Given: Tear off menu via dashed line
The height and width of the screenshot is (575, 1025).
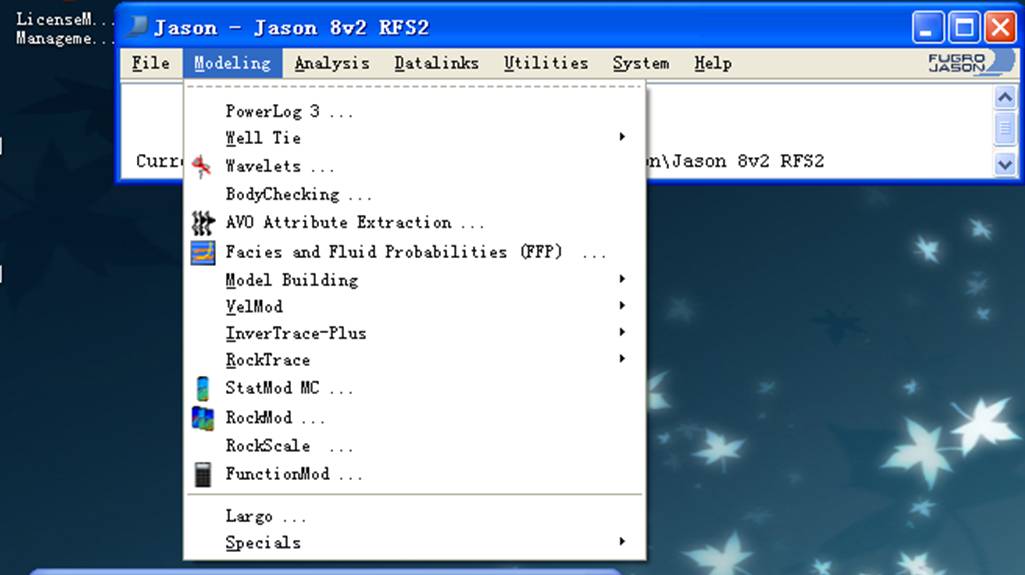Looking at the screenshot, I should (414, 87).
